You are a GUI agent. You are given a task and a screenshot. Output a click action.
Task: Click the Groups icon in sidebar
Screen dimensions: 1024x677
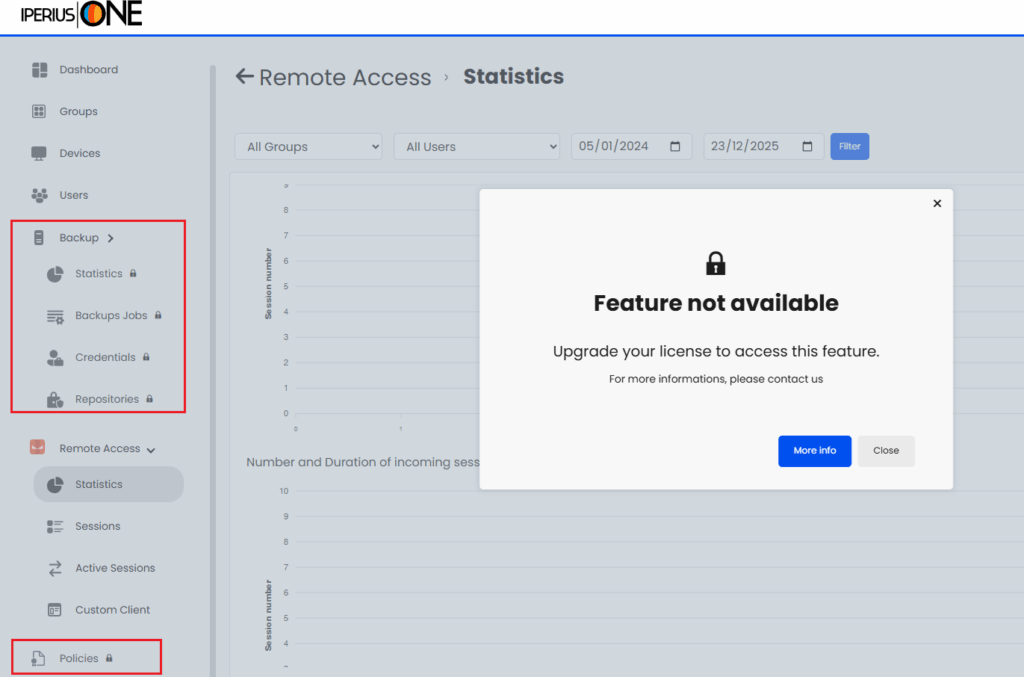39,112
